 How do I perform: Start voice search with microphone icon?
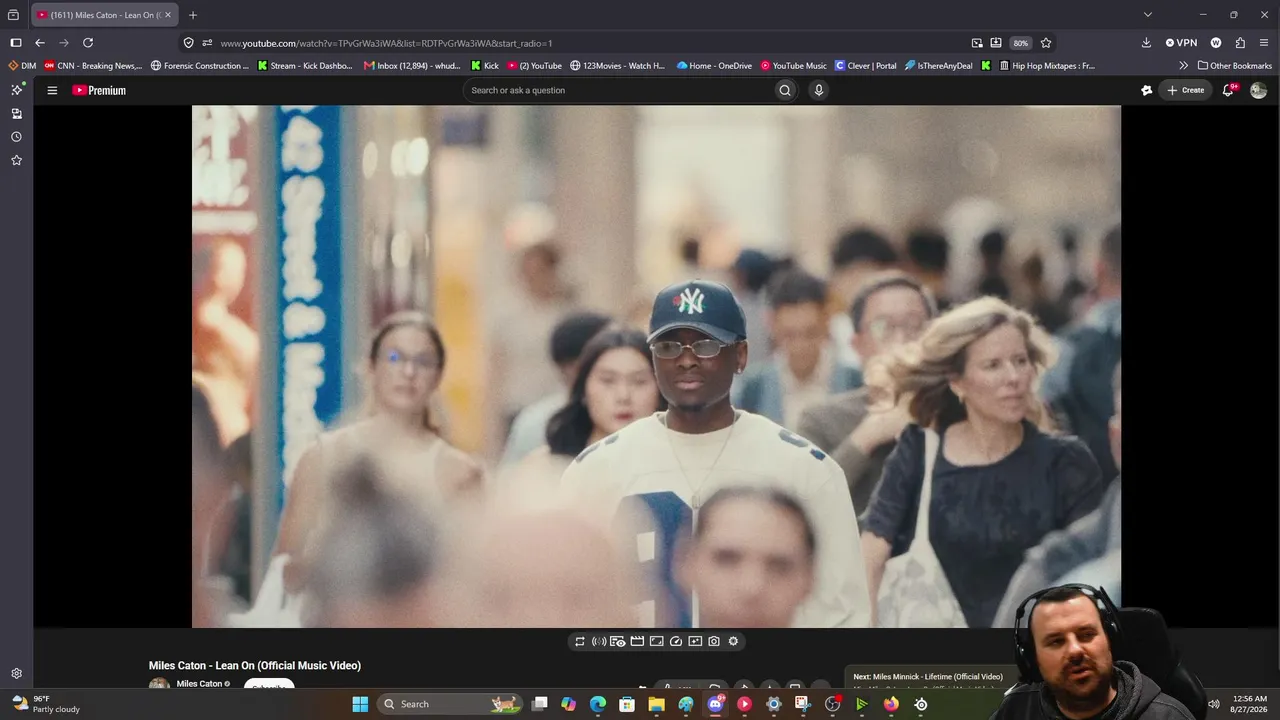(819, 90)
